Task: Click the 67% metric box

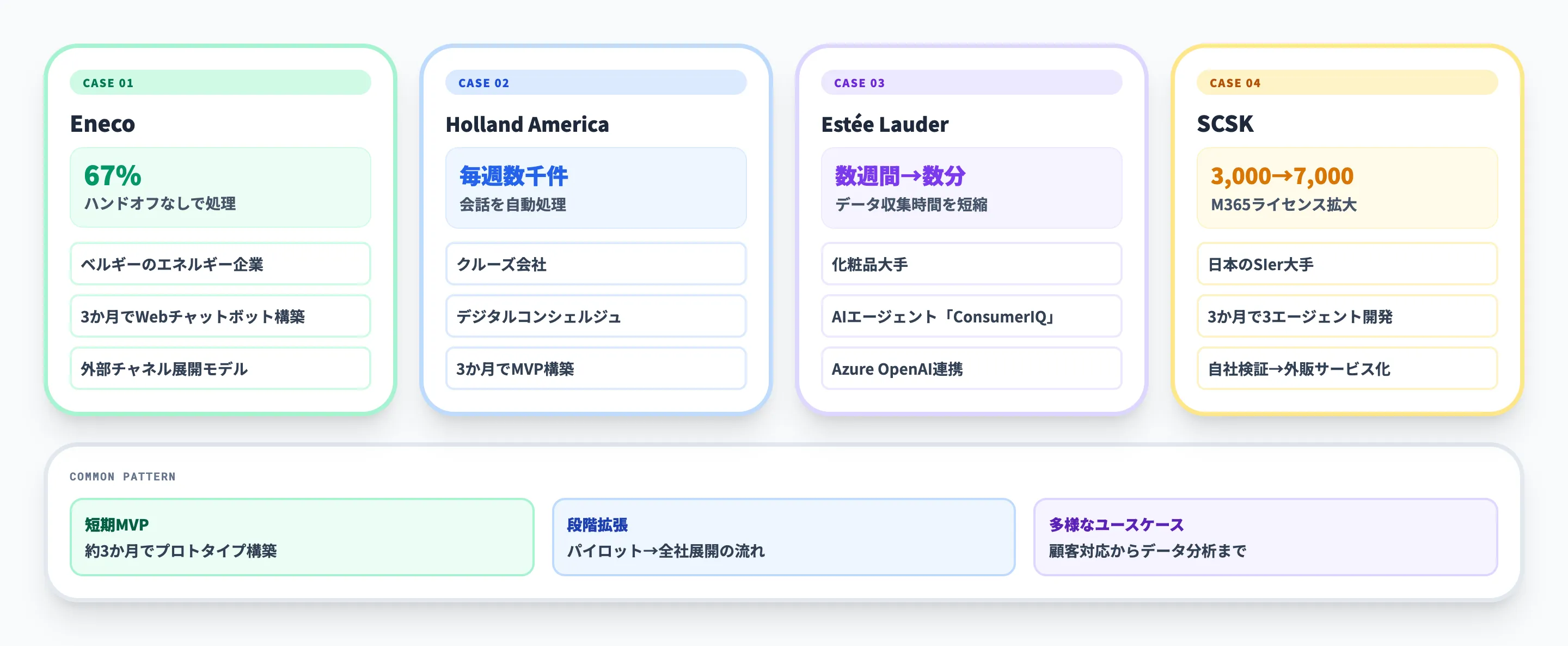Action: pos(221,187)
